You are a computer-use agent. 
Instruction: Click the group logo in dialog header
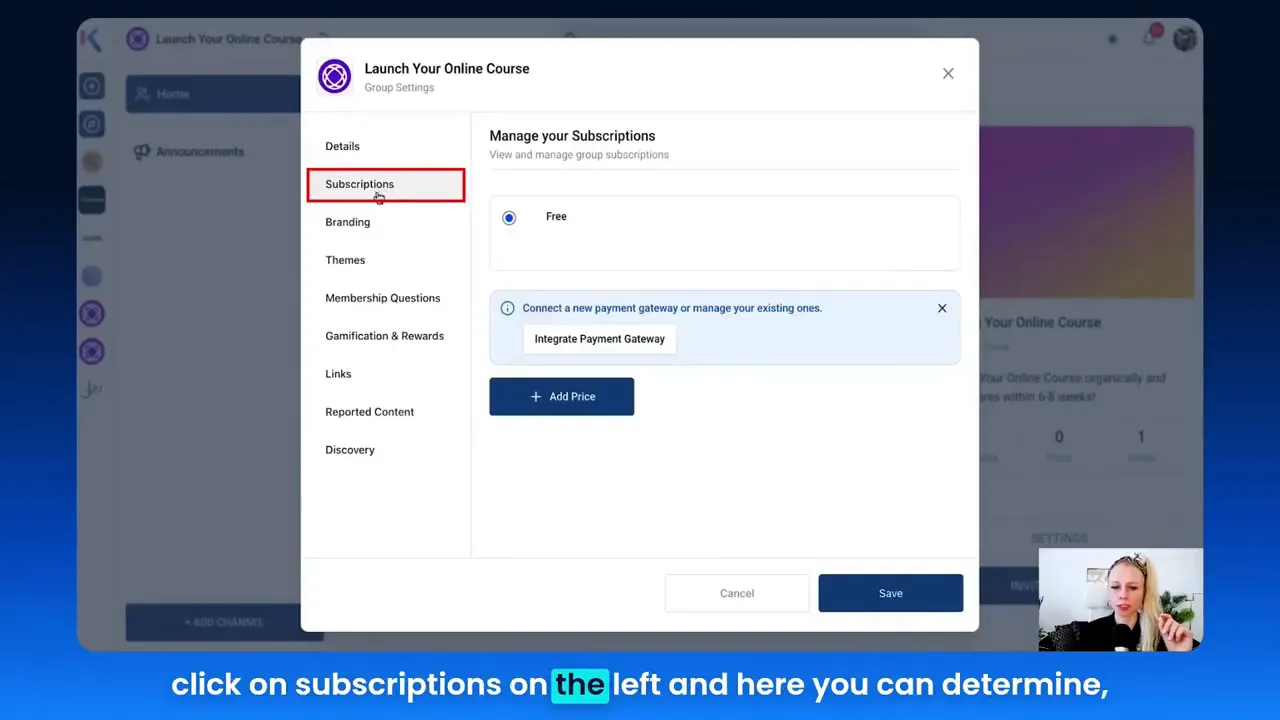point(334,77)
